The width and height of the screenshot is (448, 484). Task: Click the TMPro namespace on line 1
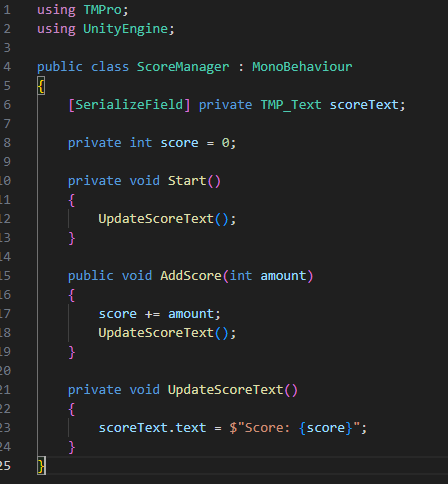102,10
